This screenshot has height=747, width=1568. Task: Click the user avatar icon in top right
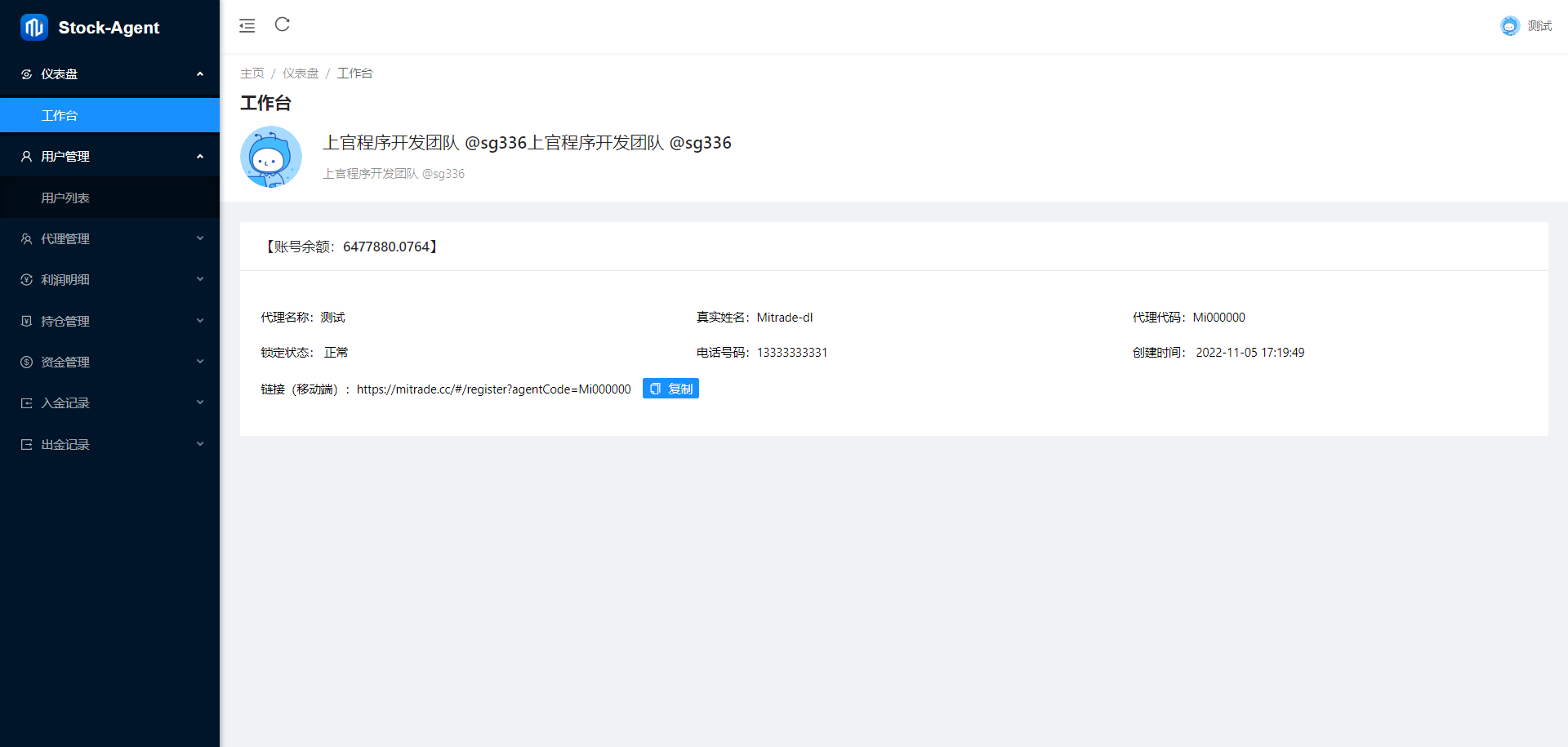coord(1509,26)
